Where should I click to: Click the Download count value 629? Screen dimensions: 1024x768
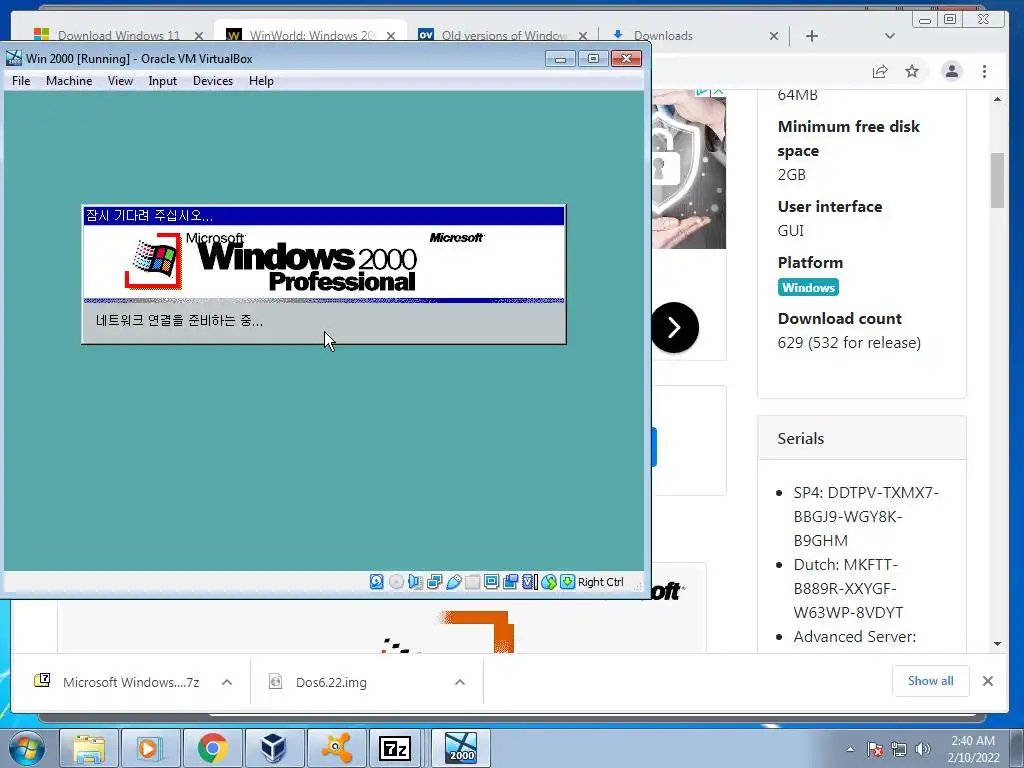849,343
